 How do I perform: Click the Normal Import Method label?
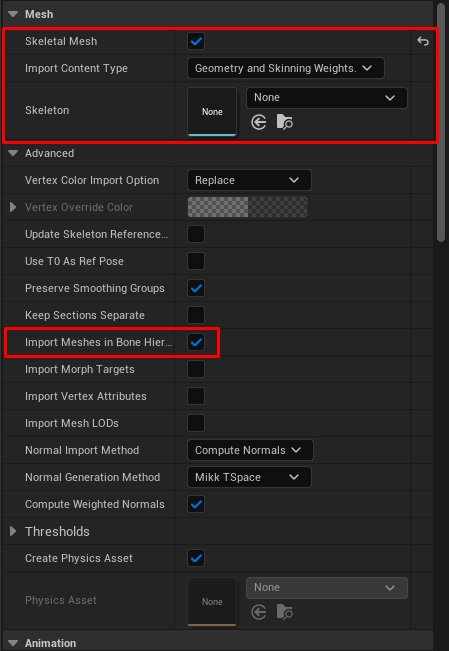point(82,450)
